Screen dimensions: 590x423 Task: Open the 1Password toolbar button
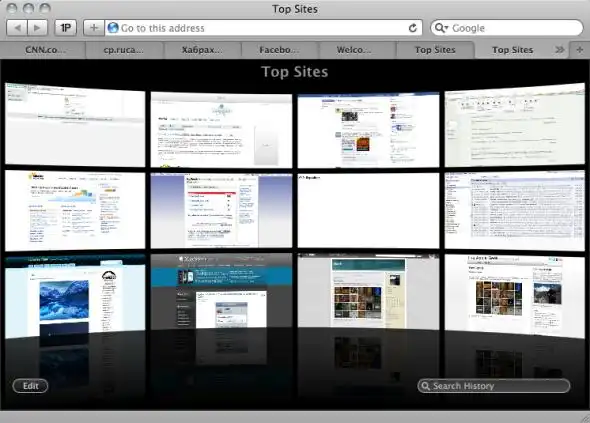[x=65, y=28]
